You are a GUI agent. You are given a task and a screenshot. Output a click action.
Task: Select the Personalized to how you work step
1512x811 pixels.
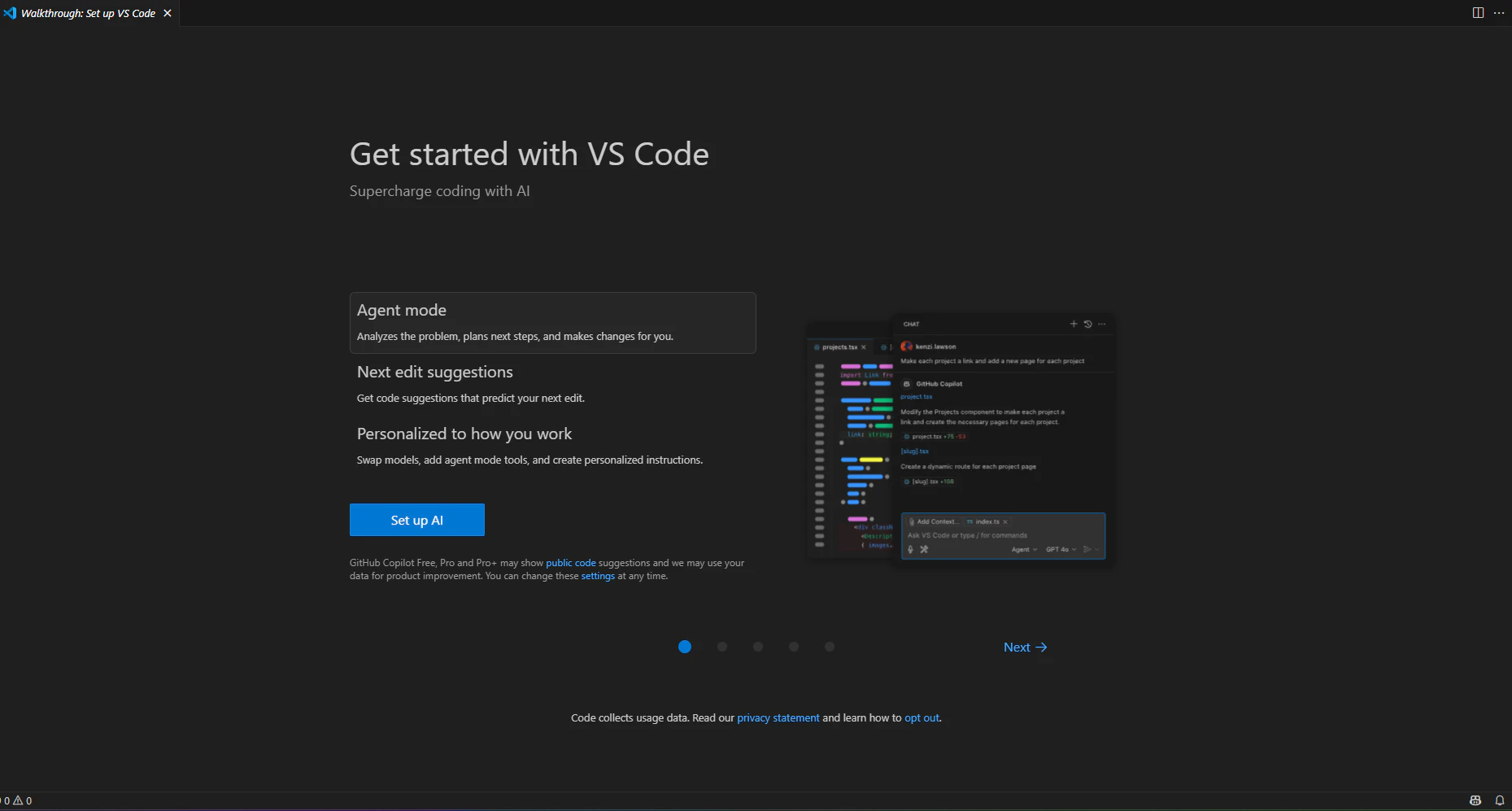pyautogui.click(x=553, y=447)
